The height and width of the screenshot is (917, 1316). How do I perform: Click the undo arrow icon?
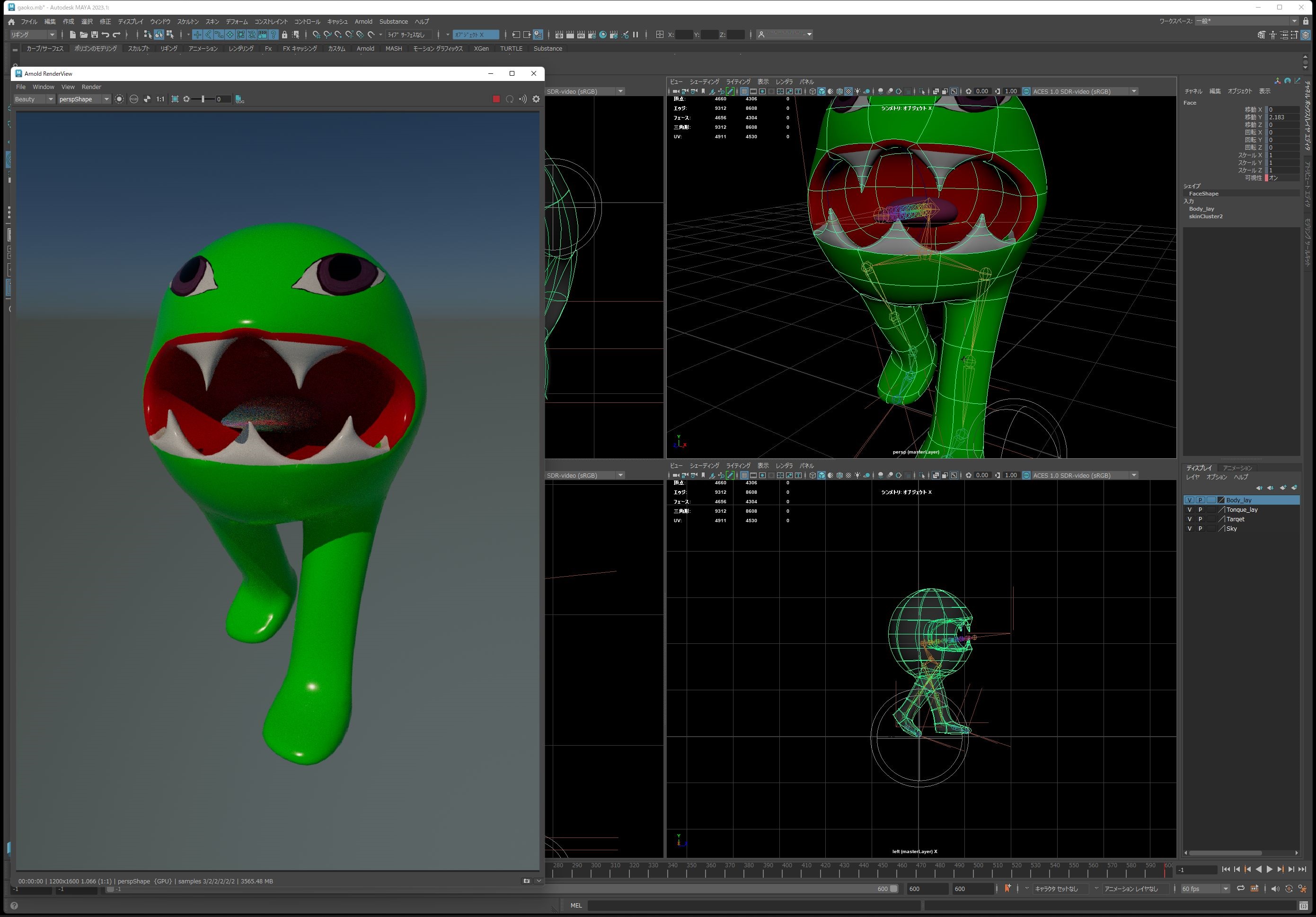coord(106,35)
